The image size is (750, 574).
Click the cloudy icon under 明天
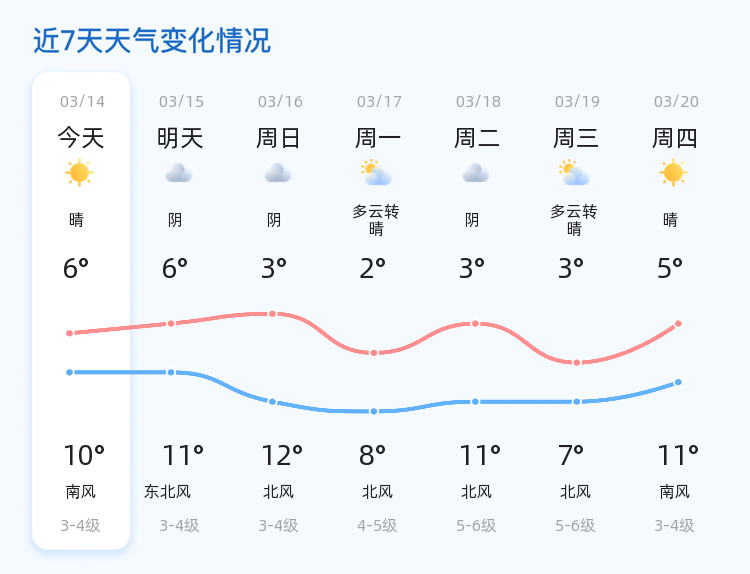click(x=179, y=173)
